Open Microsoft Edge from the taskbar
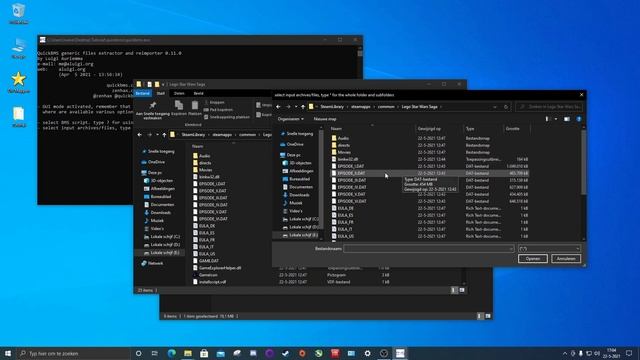Viewport: 640px width, 360px height. point(171,353)
